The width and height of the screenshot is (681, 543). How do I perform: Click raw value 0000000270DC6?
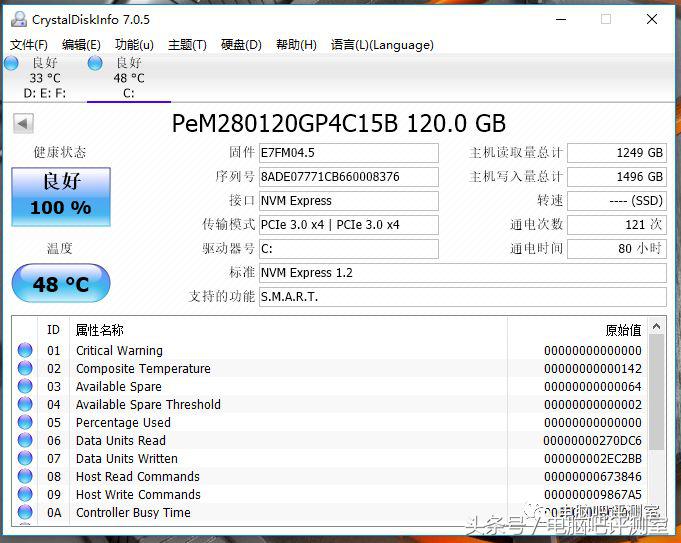click(592, 441)
